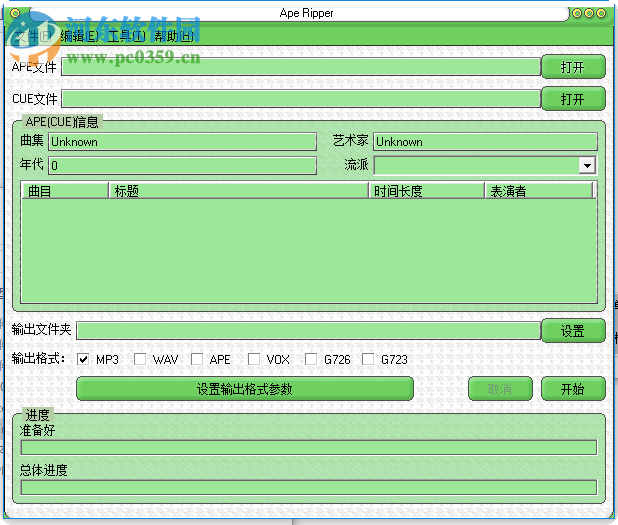Enable the G726 output format
Screen dimensions: 618x525
(311, 359)
